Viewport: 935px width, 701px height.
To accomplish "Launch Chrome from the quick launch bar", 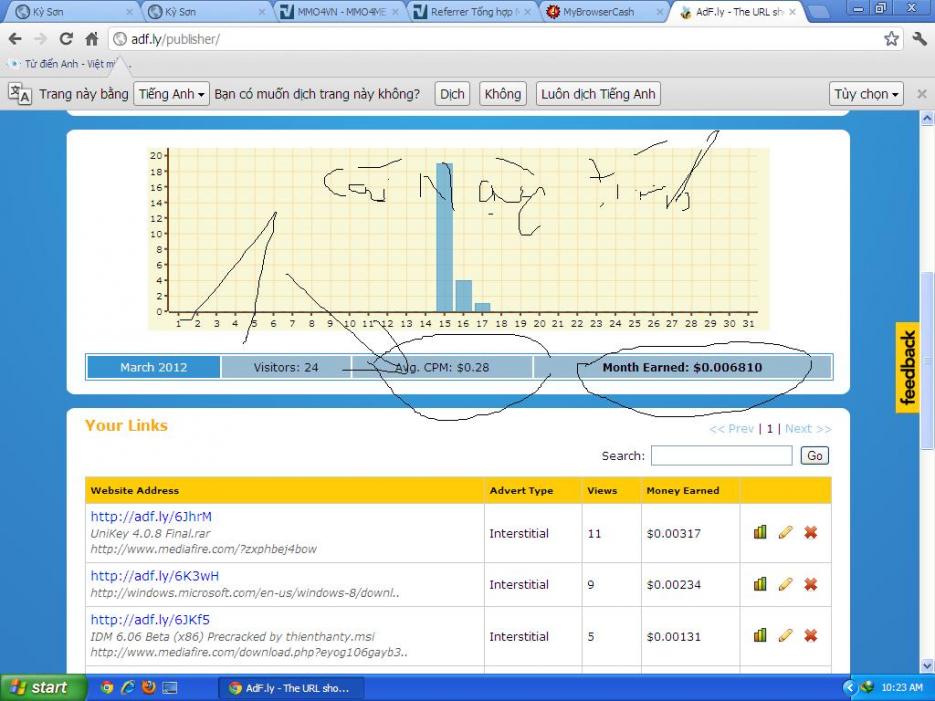I will point(107,688).
